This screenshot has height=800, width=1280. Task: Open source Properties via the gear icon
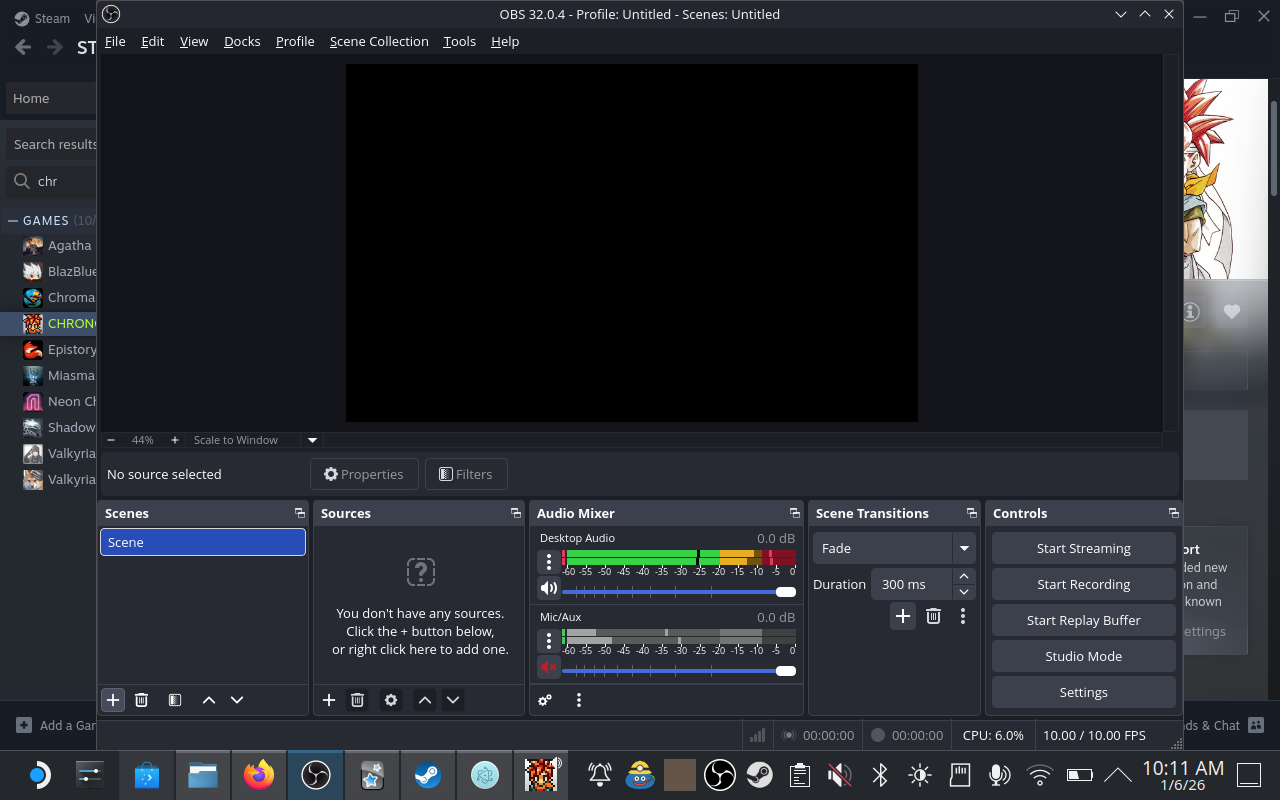pyautogui.click(x=390, y=700)
